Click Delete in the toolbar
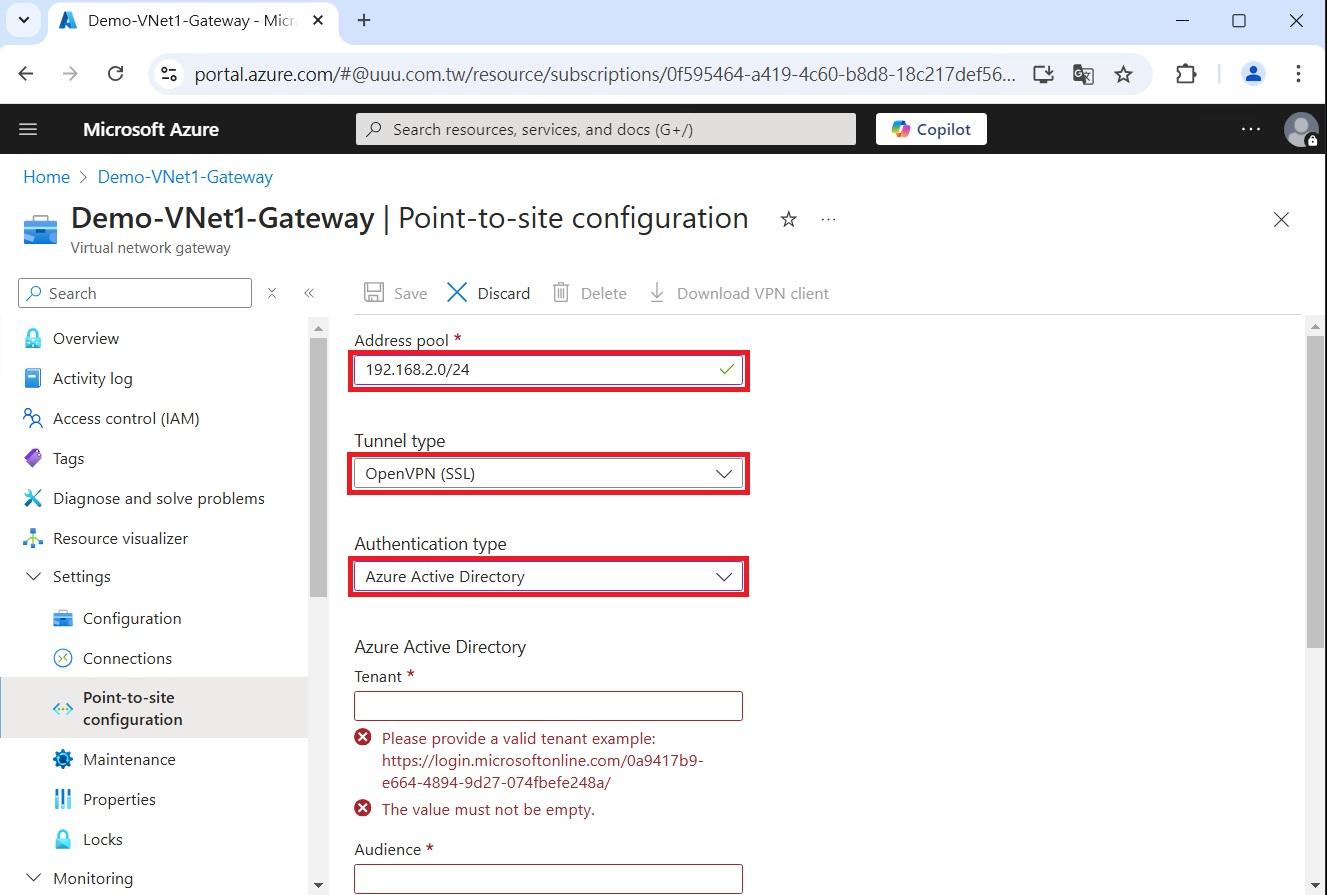The image size is (1327, 895). (590, 293)
